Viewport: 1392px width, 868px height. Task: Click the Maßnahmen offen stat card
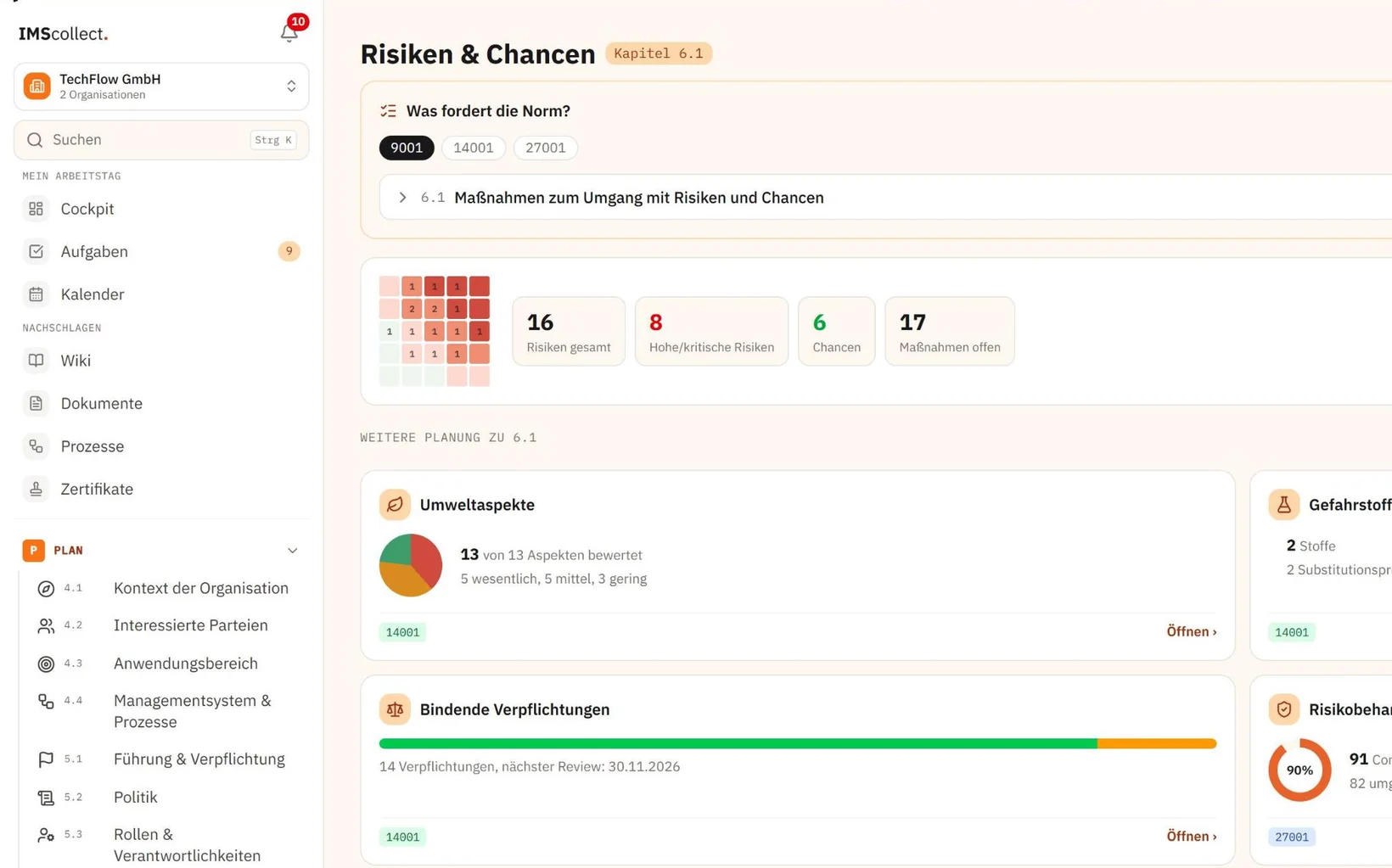click(950, 332)
